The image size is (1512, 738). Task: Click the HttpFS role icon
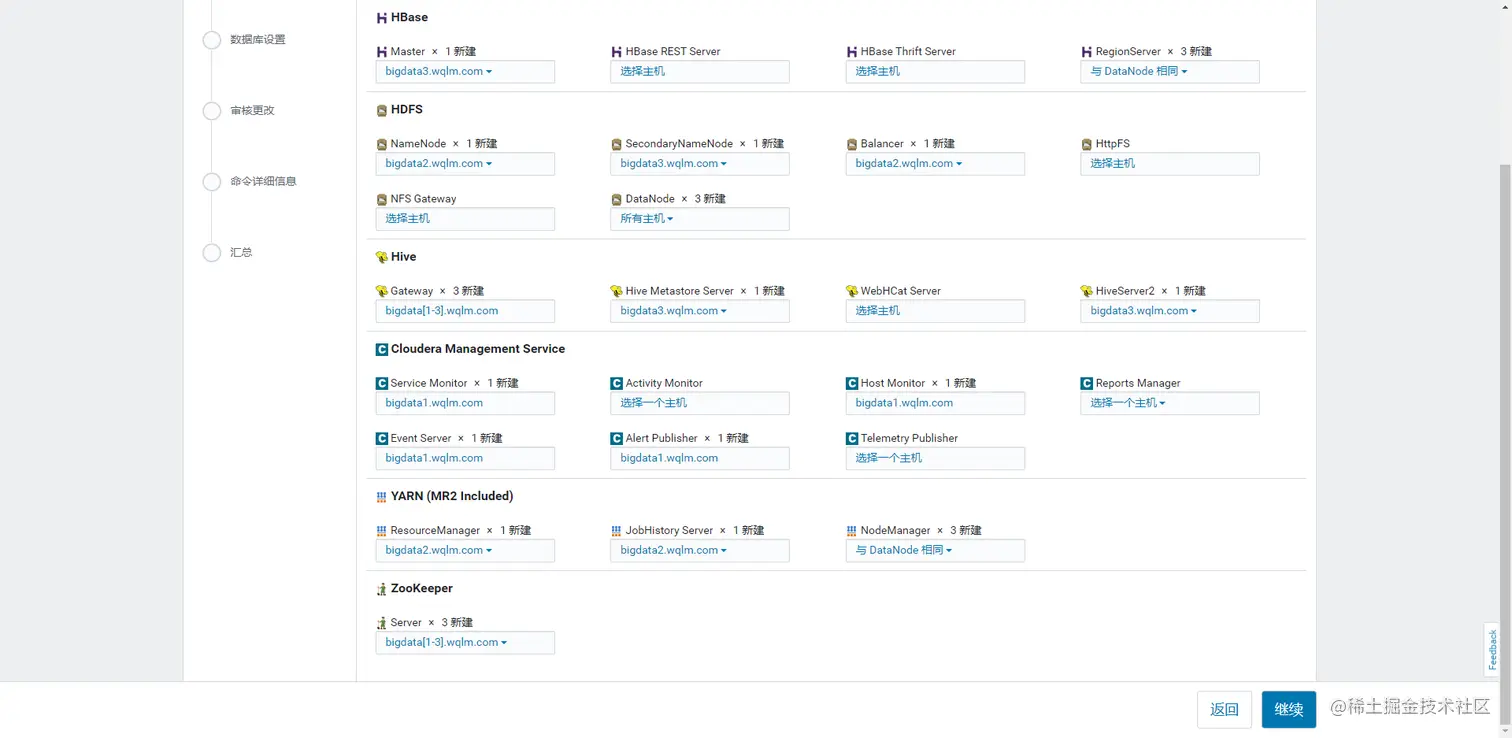coord(1087,144)
